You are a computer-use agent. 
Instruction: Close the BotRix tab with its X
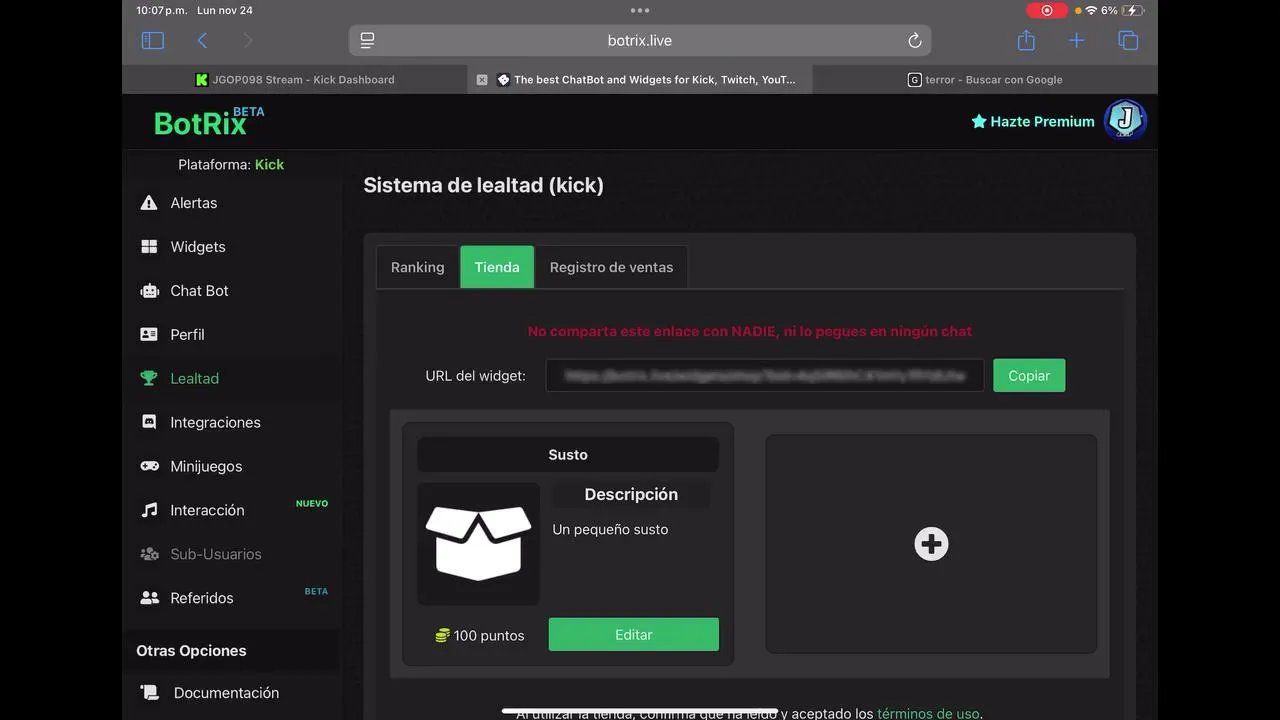pyautogui.click(x=482, y=80)
